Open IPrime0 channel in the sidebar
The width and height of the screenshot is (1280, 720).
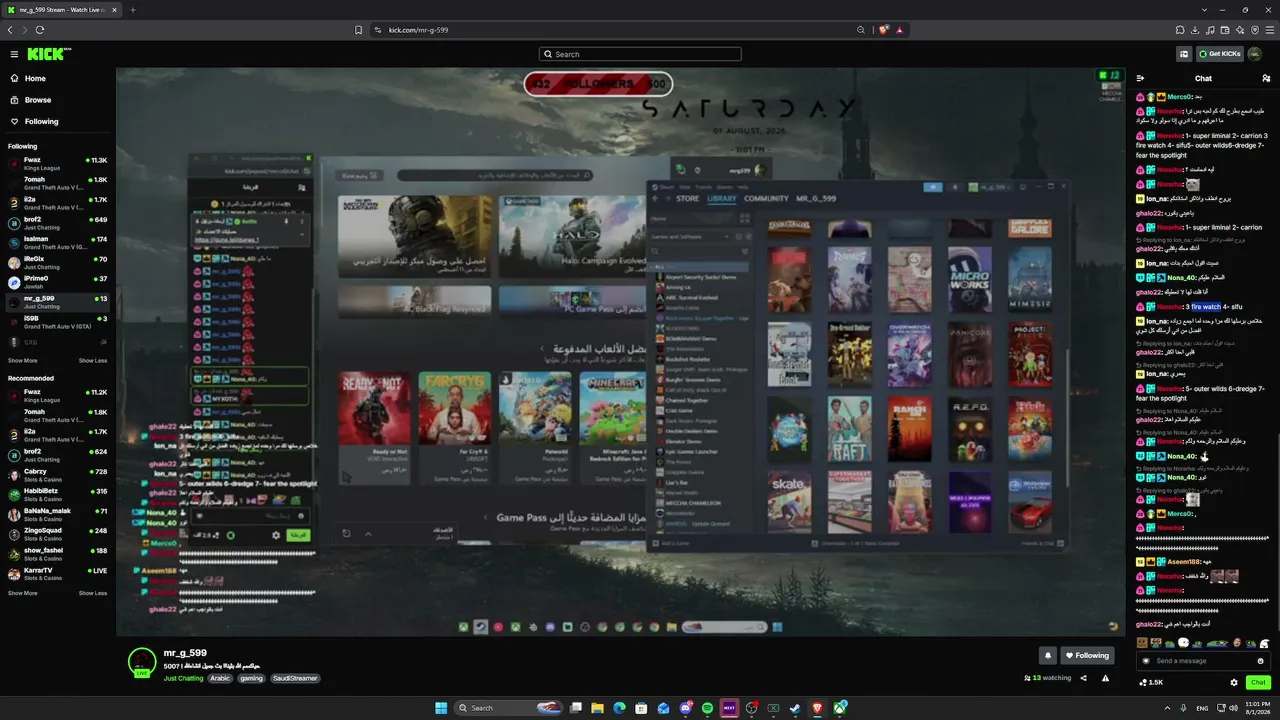(58, 282)
